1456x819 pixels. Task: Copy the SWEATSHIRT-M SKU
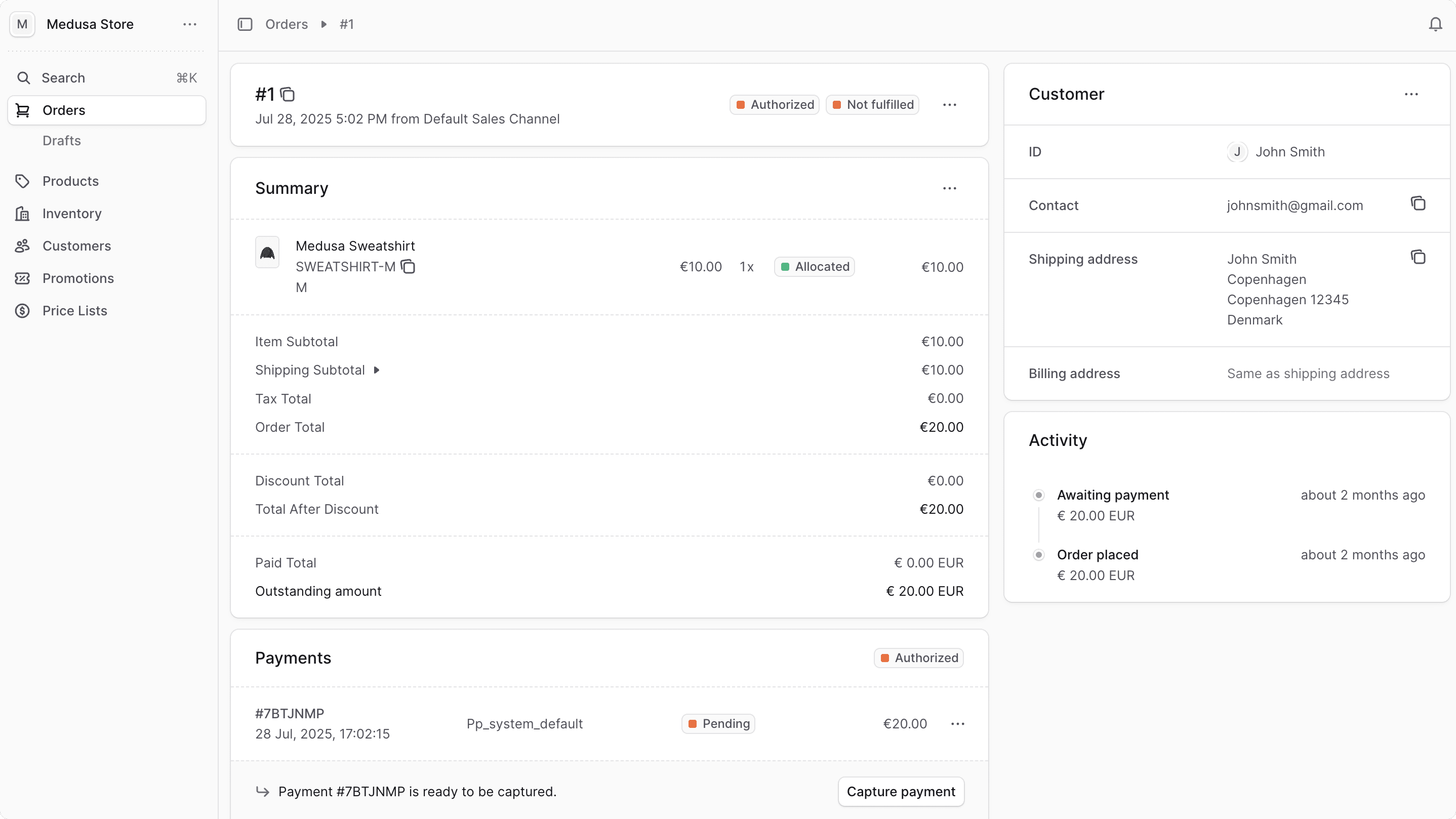point(408,266)
